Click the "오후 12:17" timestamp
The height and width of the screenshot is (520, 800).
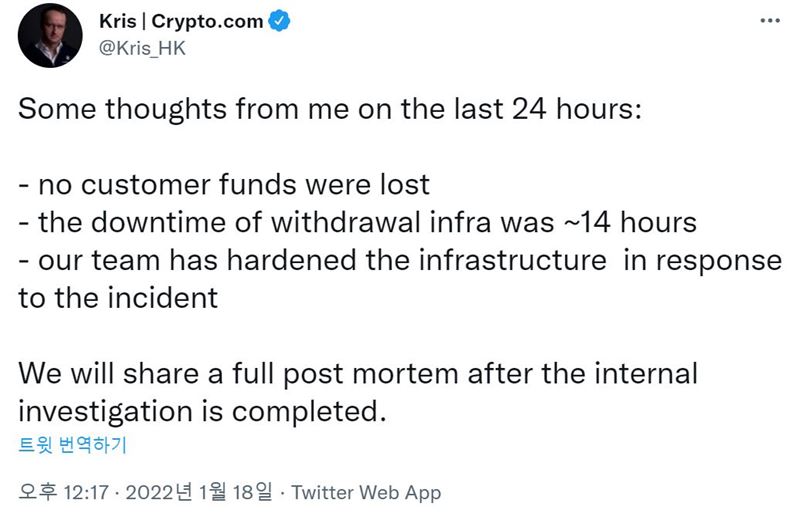click(64, 492)
